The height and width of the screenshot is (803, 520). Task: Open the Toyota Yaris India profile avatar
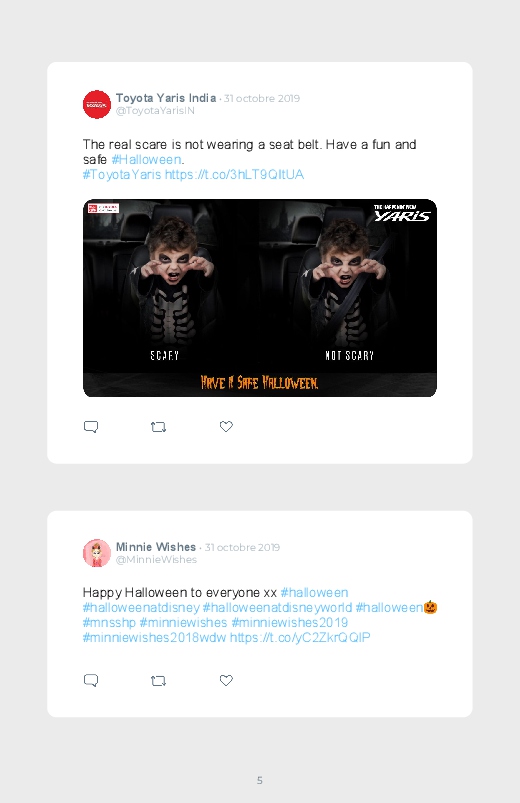(97, 104)
